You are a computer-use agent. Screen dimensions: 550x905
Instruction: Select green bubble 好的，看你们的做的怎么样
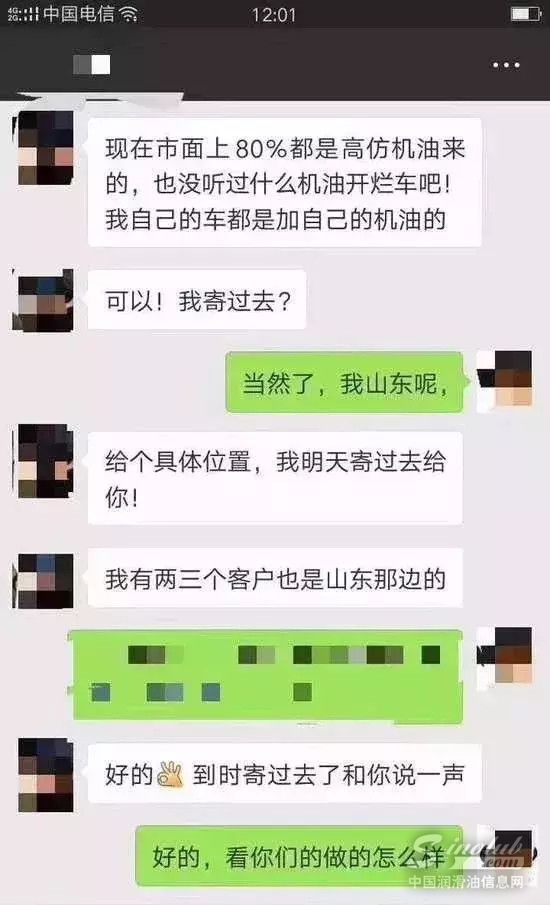(x=300, y=857)
